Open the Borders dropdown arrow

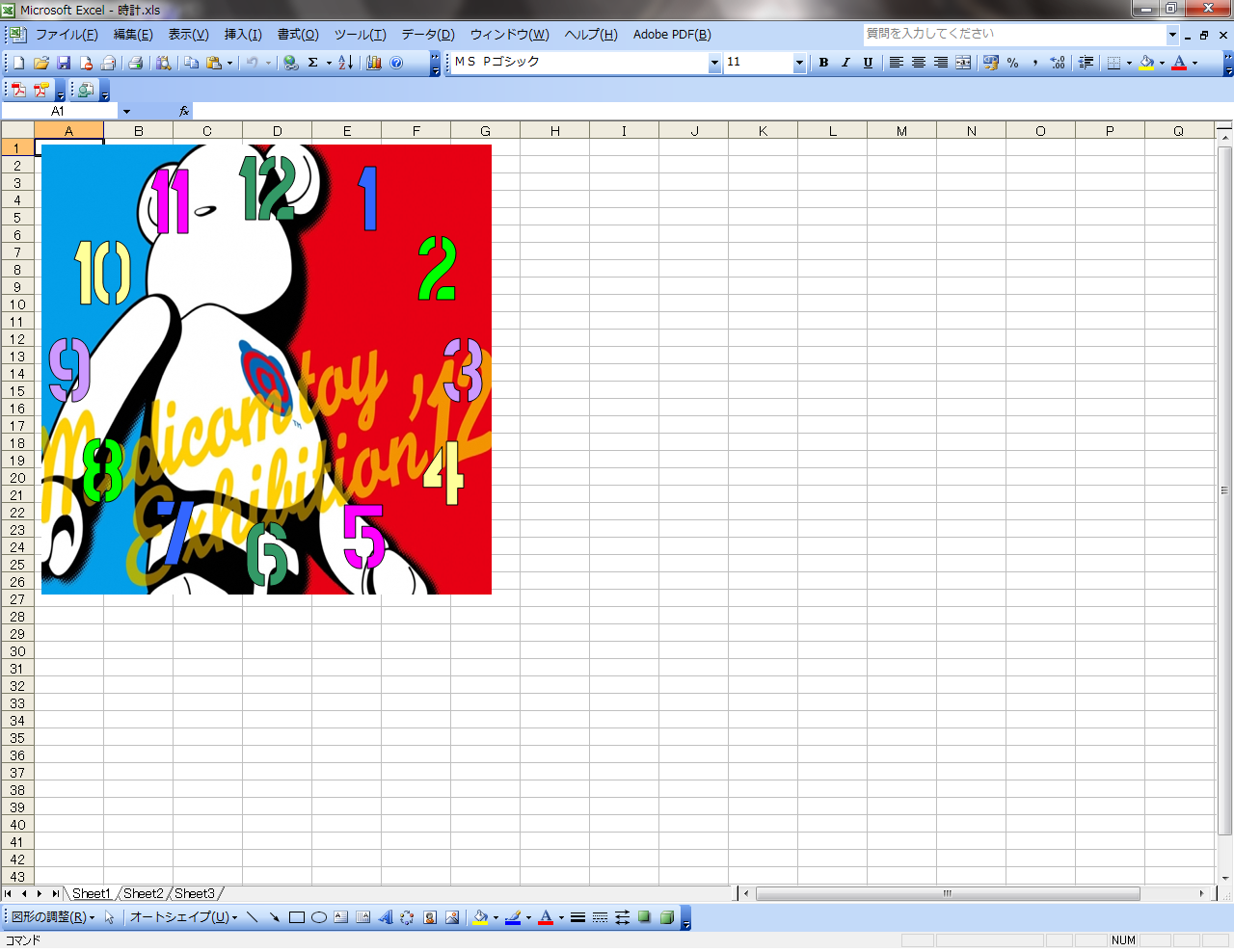tap(1129, 63)
